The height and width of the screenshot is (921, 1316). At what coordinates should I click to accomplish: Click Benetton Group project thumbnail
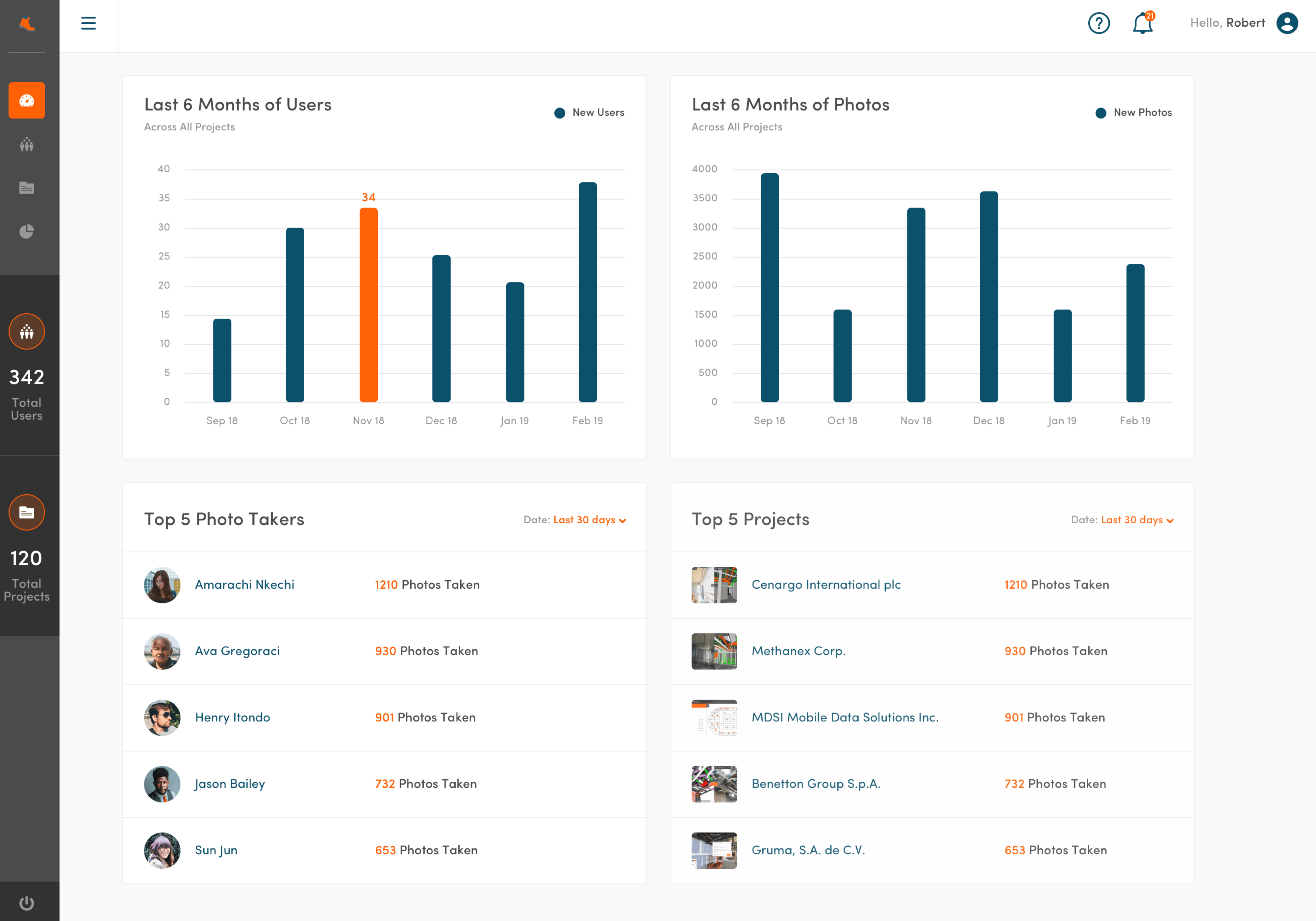[x=714, y=784]
